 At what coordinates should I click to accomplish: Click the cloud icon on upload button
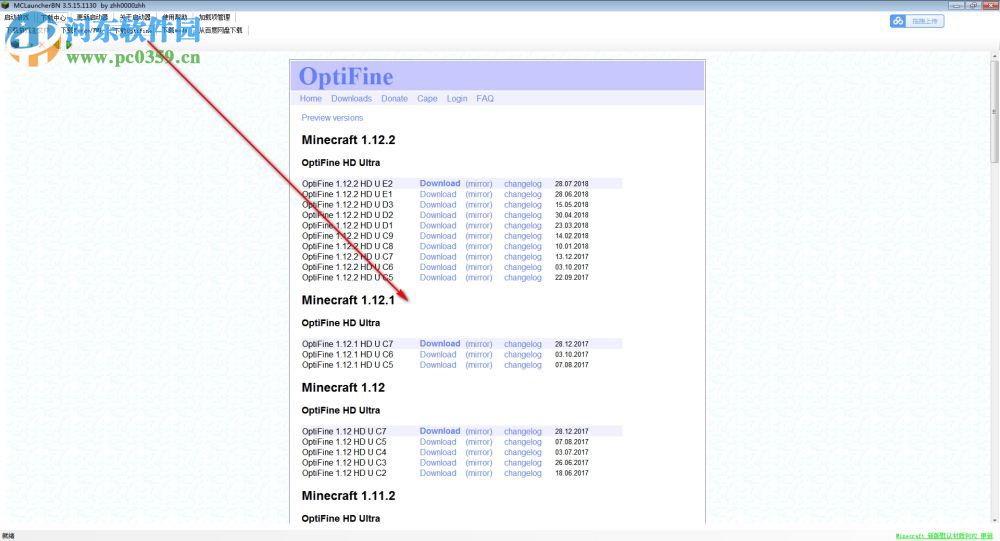click(x=898, y=21)
